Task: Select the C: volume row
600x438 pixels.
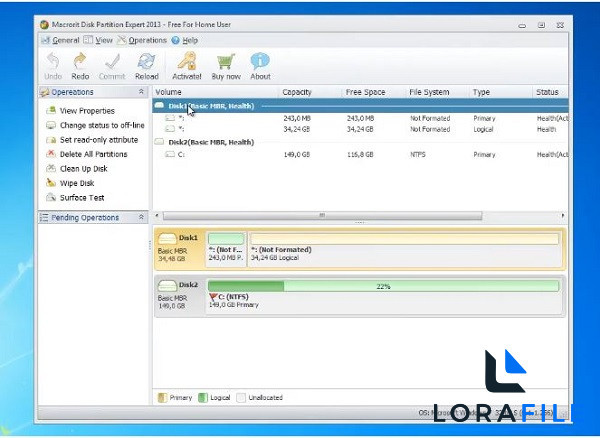Action: click(x=360, y=155)
